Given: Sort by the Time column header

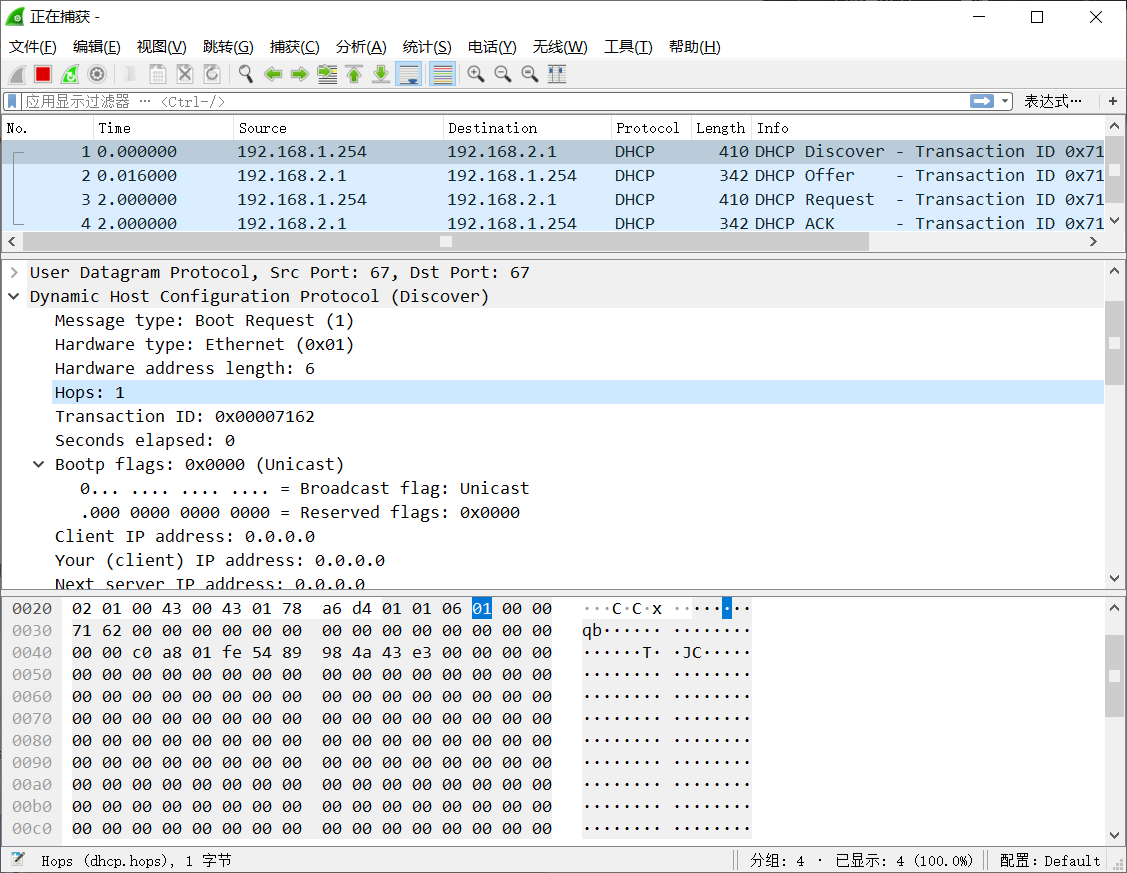Looking at the screenshot, I should [163, 128].
